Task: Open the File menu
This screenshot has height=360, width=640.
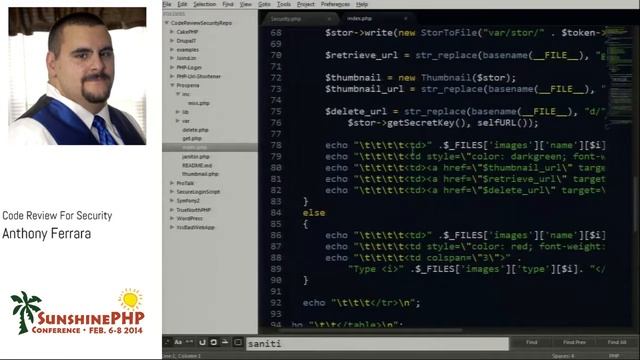Action: click(167, 4)
